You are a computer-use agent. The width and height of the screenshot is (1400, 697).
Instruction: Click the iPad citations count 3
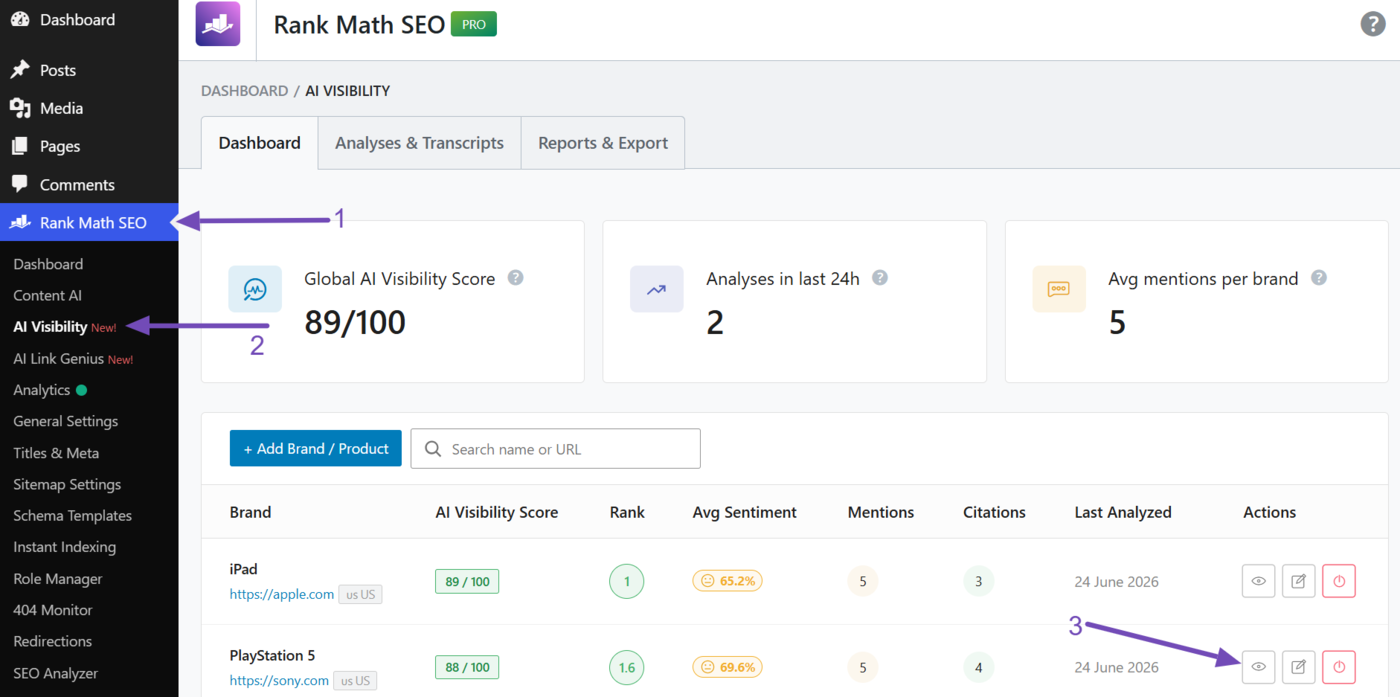tap(979, 581)
